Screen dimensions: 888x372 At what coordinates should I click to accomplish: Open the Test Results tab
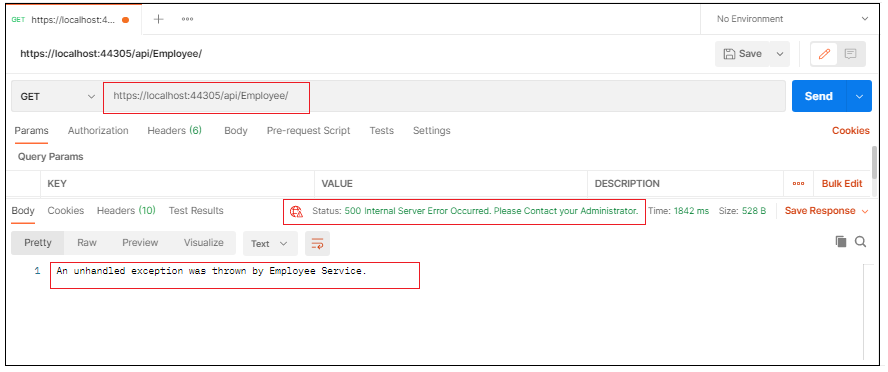click(196, 211)
